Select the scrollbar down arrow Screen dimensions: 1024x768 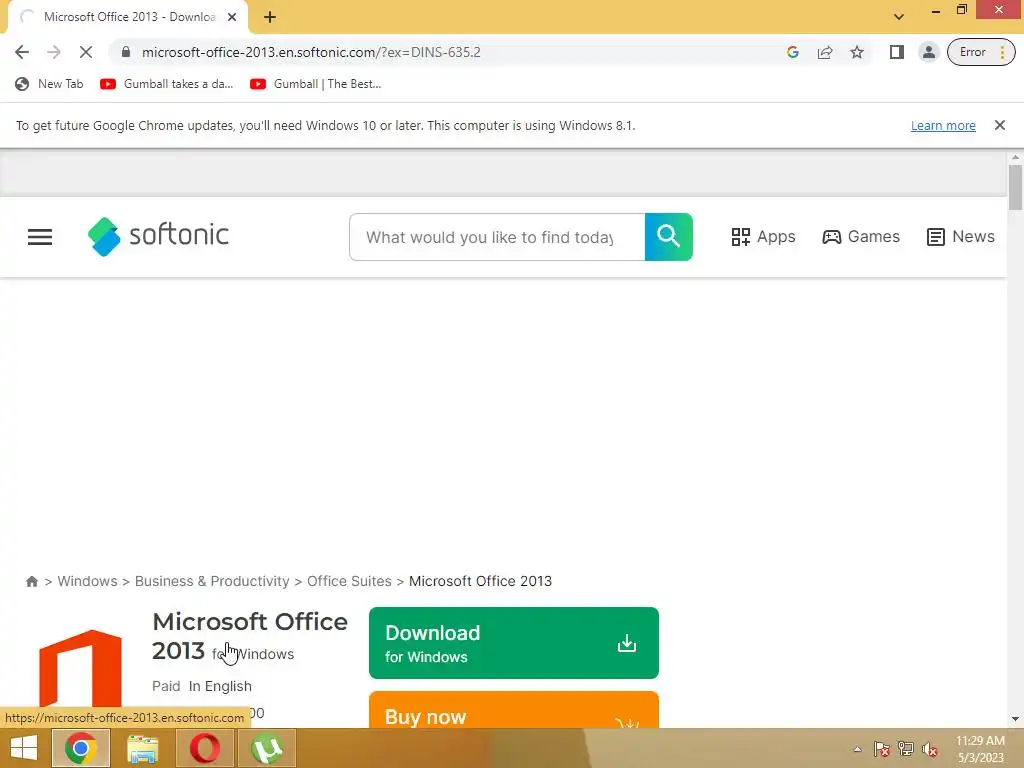1015,719
